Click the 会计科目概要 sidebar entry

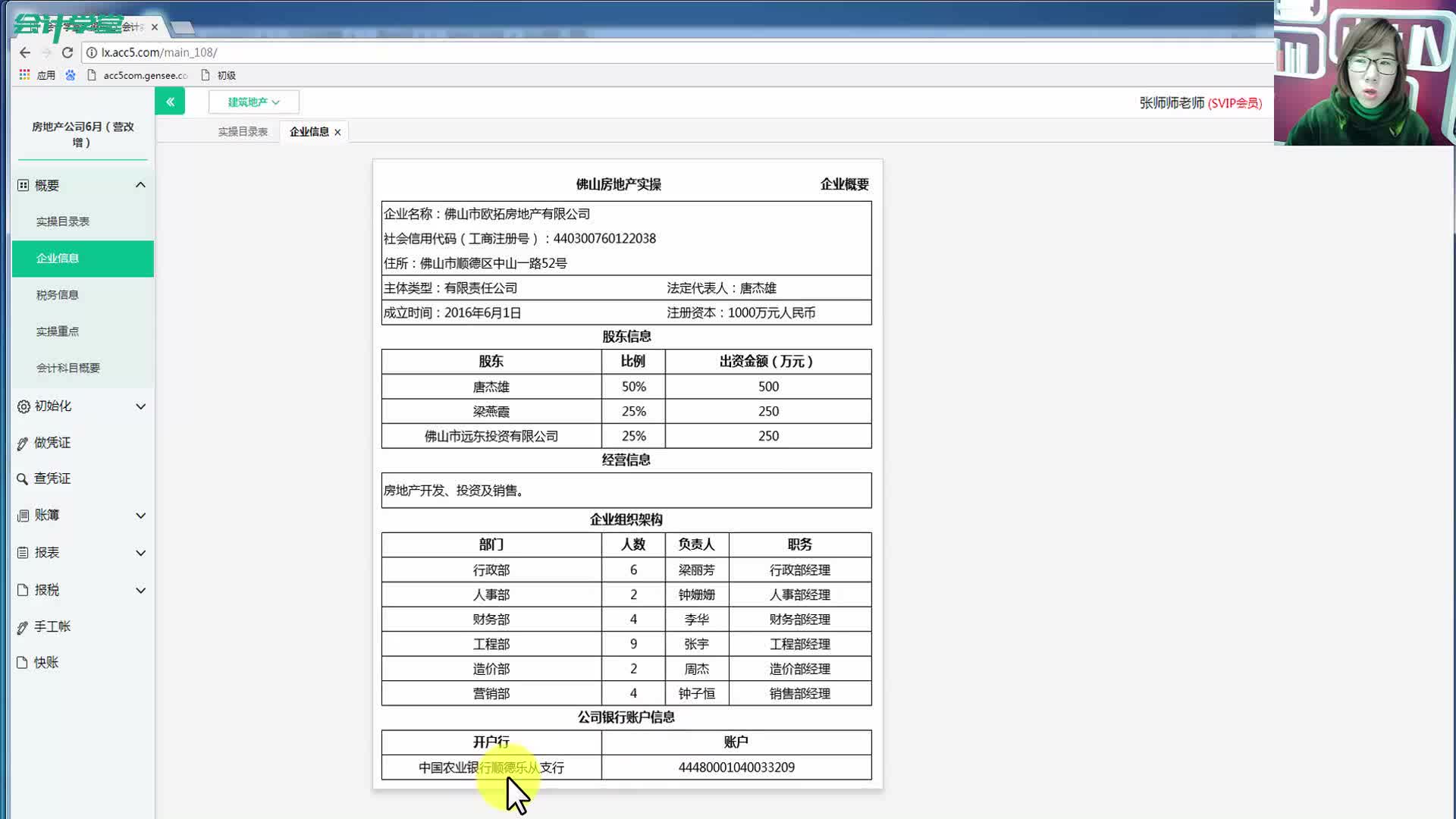68,367
